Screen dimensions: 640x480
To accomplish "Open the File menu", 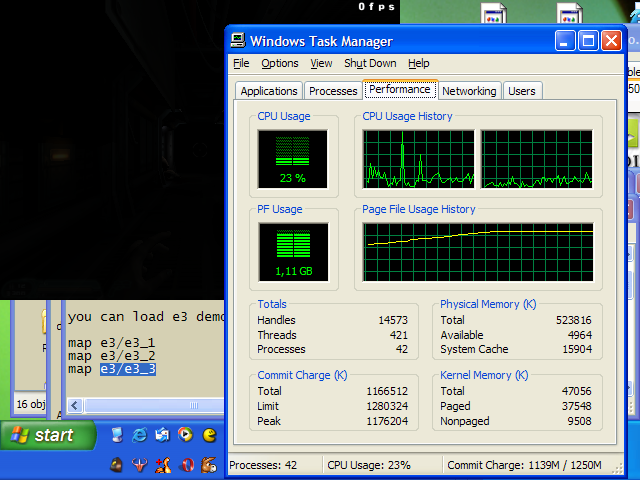I will 241,63.
